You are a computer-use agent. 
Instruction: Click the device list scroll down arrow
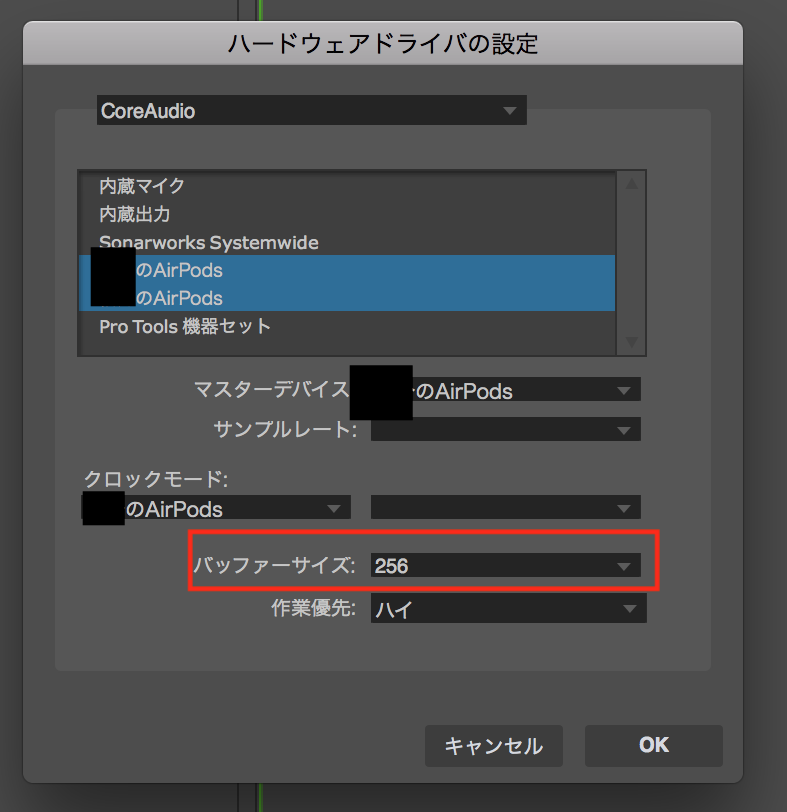click(630, 342)
